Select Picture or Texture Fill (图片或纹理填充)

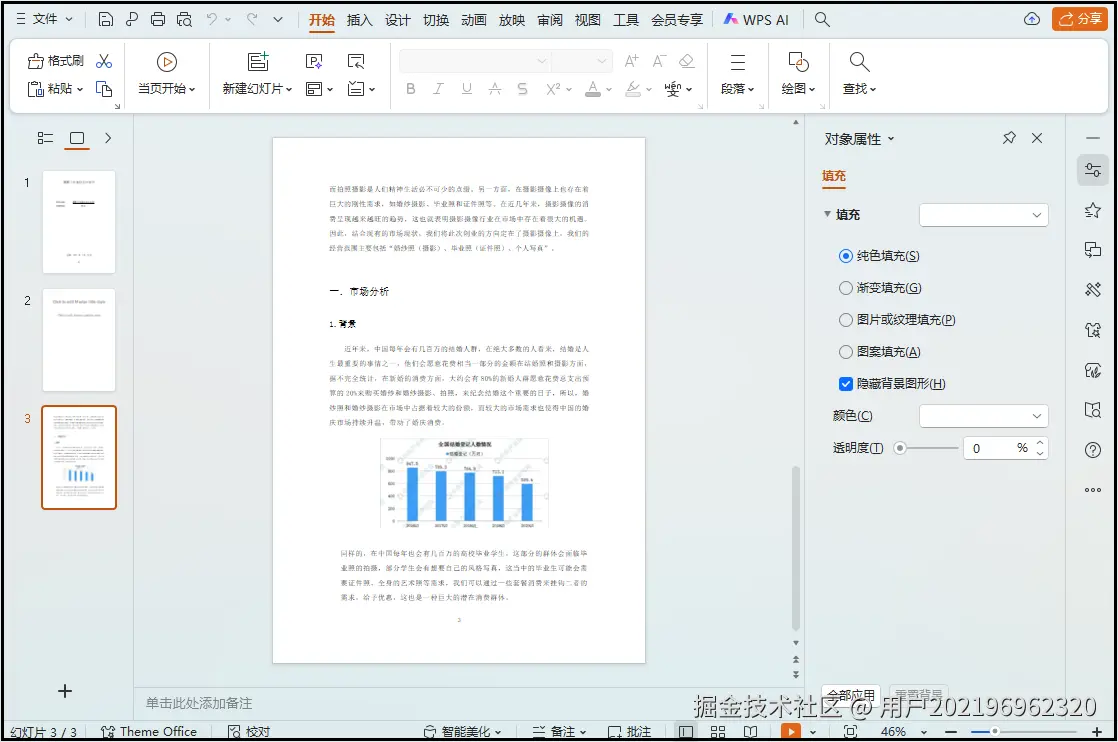click(x=846, y=320)
